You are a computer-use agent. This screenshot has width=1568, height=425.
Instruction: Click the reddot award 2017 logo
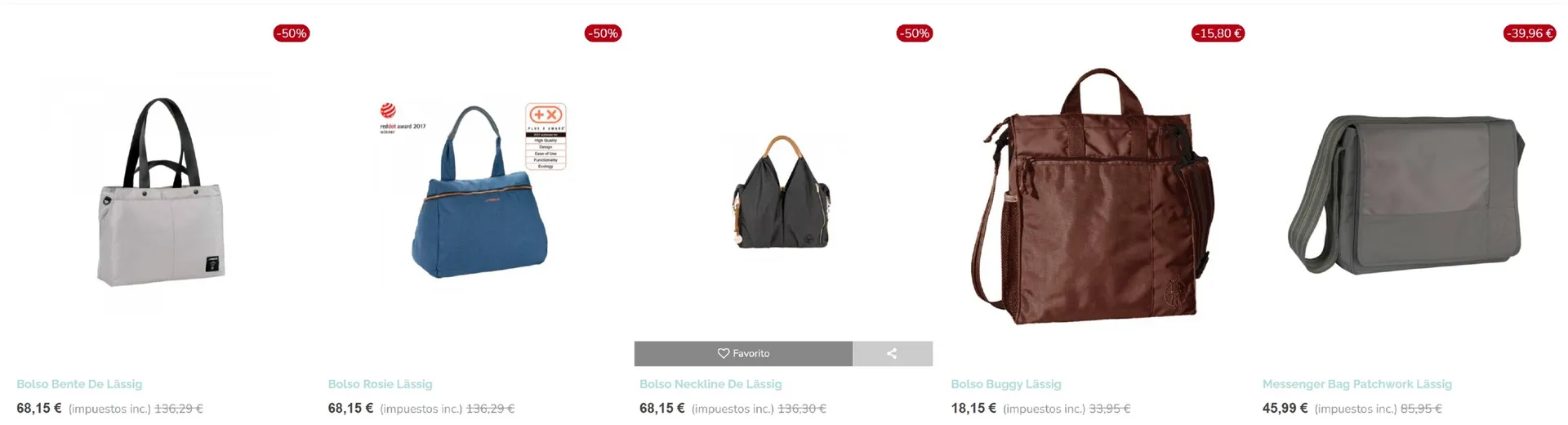[x=402, y=119]
